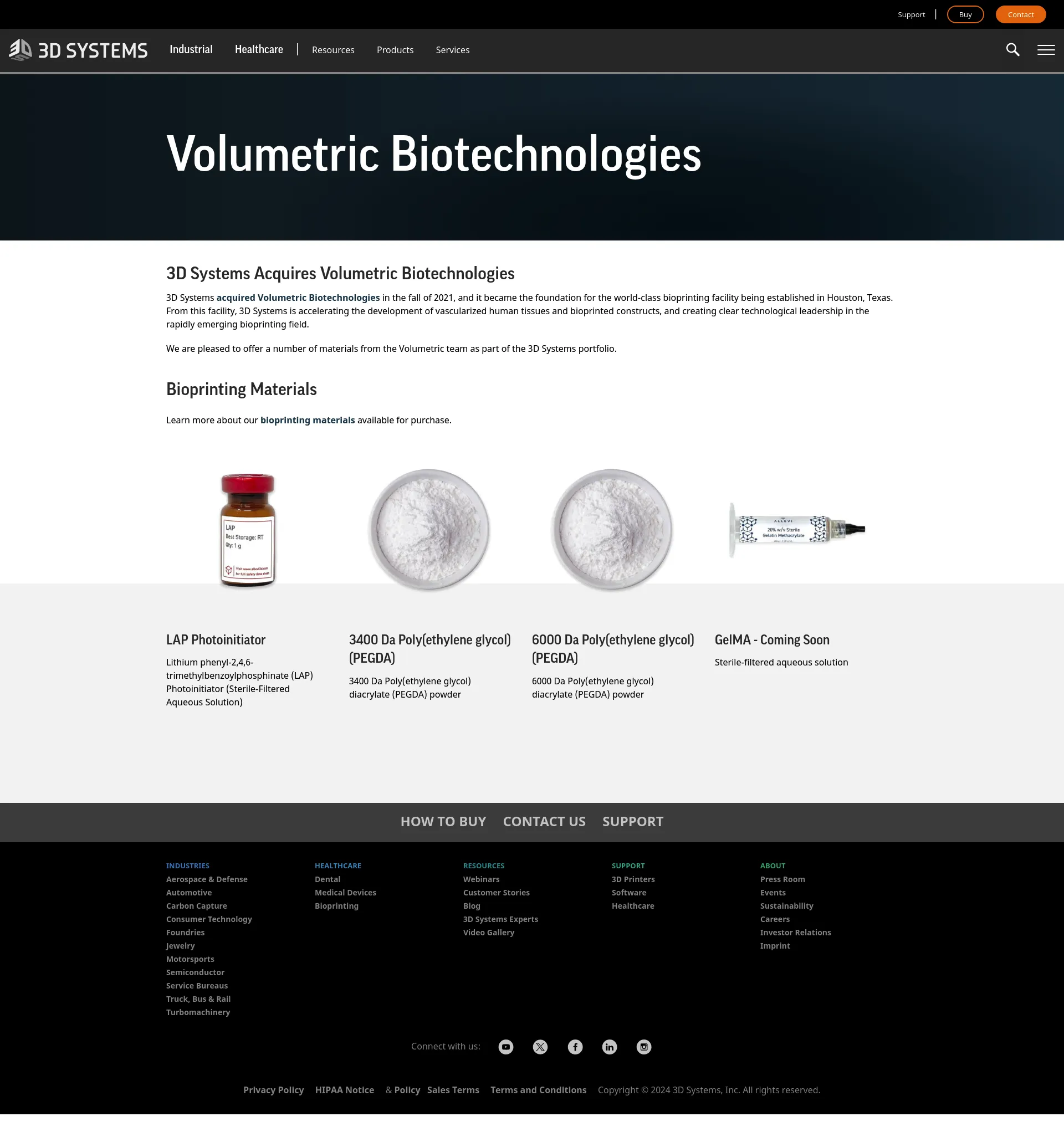The height and width of the screenshot is (1142, 1064).
Task: Open HIPAA Notice link
Action: [x=345, y=1090]
